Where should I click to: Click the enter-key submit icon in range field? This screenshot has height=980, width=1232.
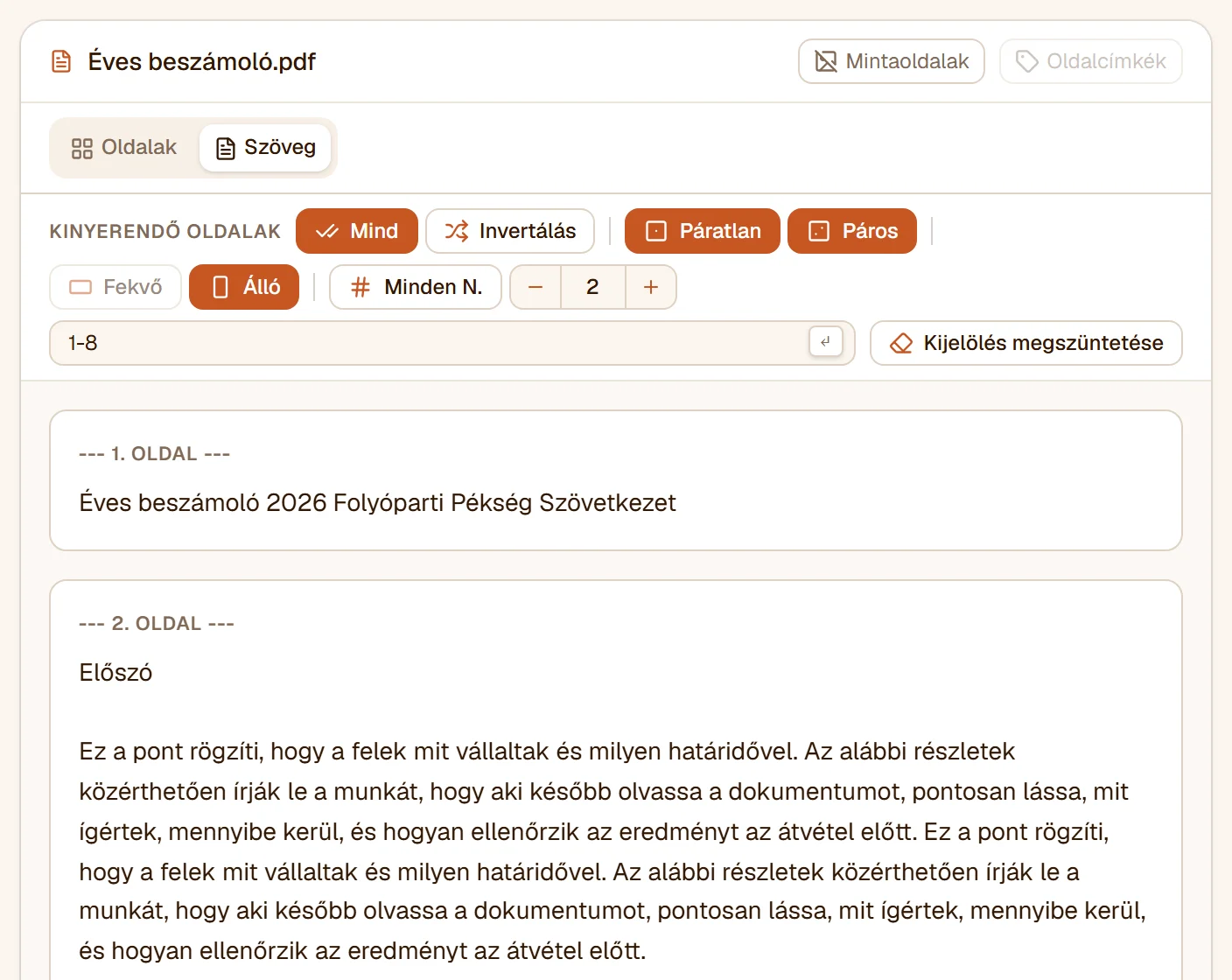pyautogui.click(x=826, y=342)
